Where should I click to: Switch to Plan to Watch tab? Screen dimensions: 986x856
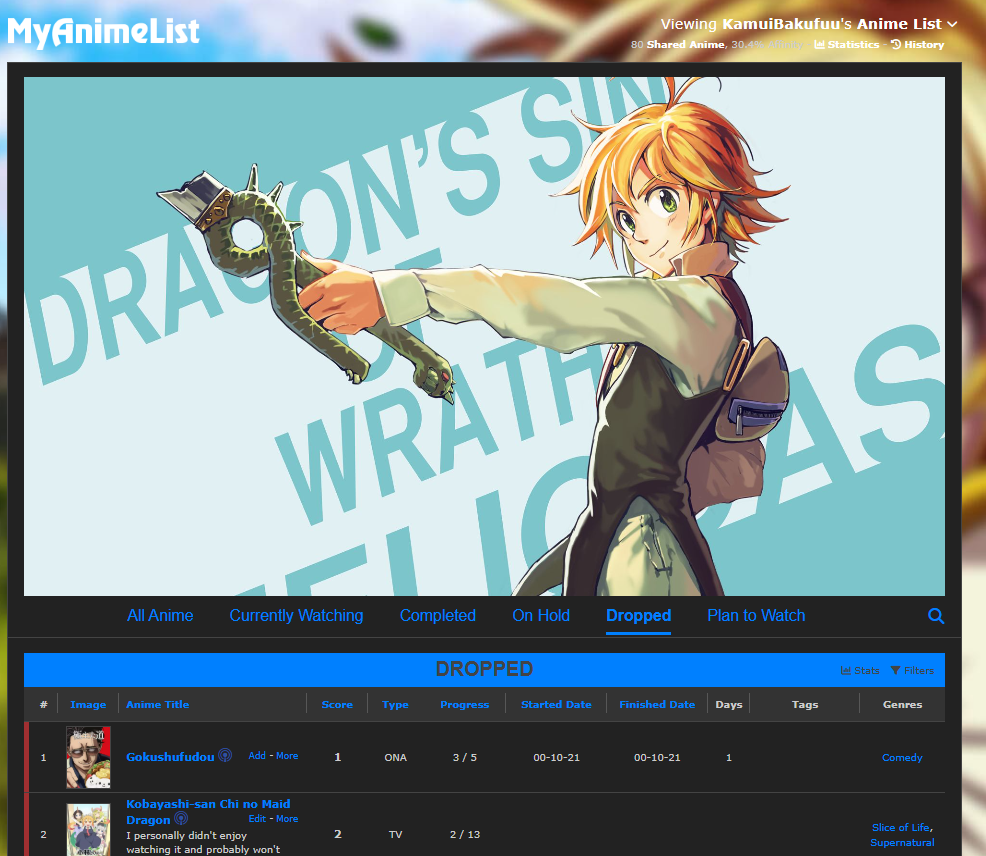pyautogui.click(x=756, y=615)
